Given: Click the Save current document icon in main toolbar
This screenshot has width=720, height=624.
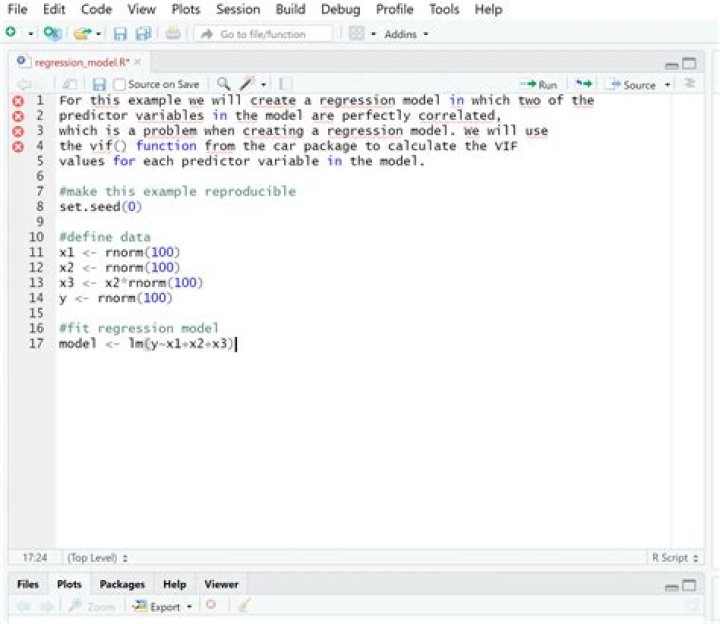Looking at the screenshot, I should (x=120, y=34).
